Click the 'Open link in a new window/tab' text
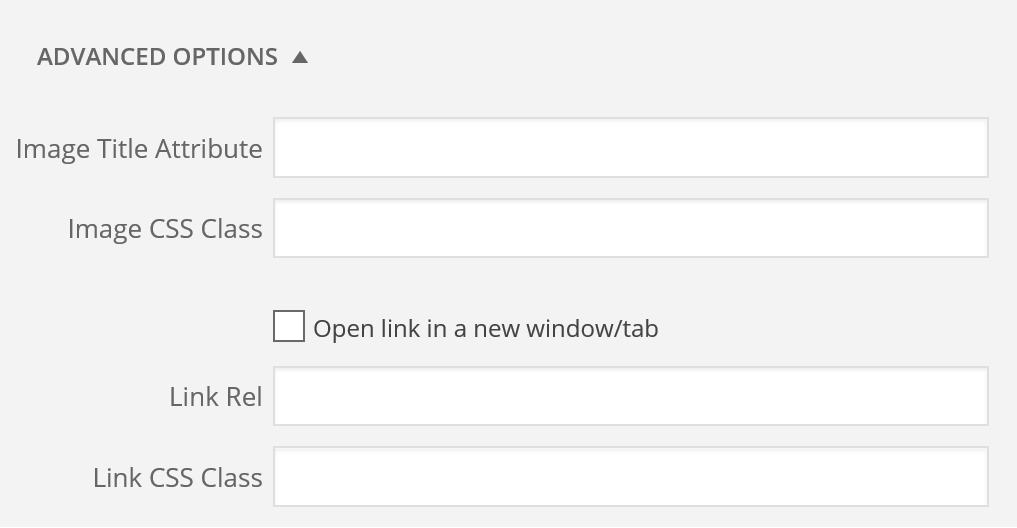This screenshot has height=528, width=1017. point(486,328)
